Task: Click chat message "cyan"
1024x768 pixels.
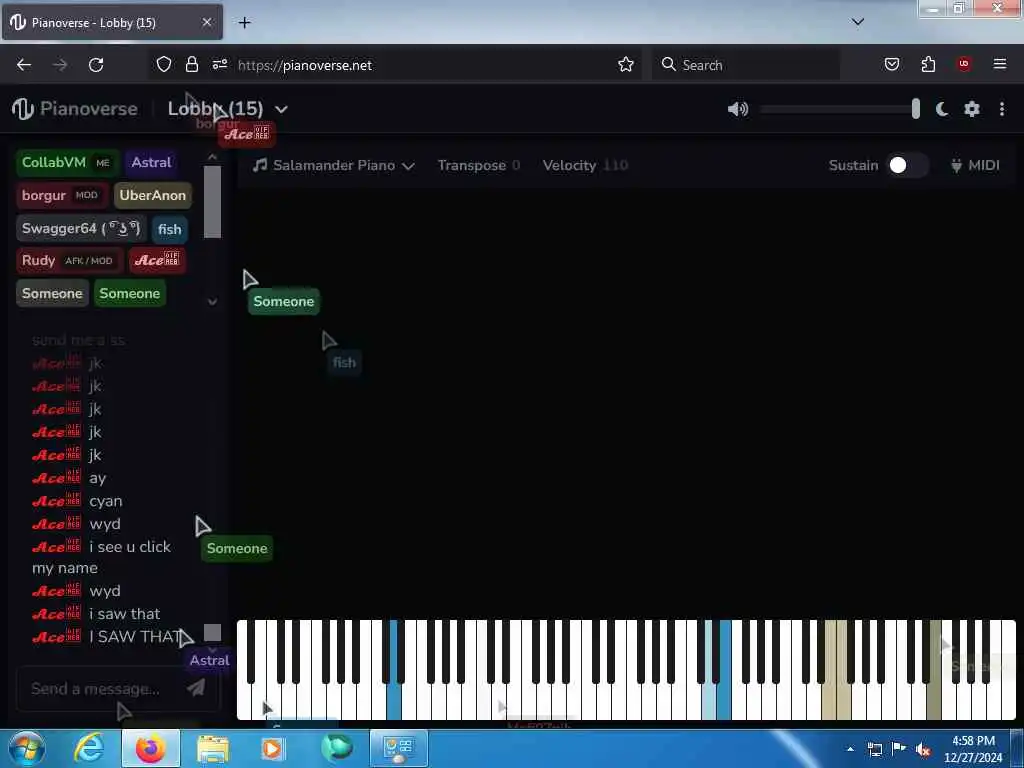Action: (x=106, y=501)
